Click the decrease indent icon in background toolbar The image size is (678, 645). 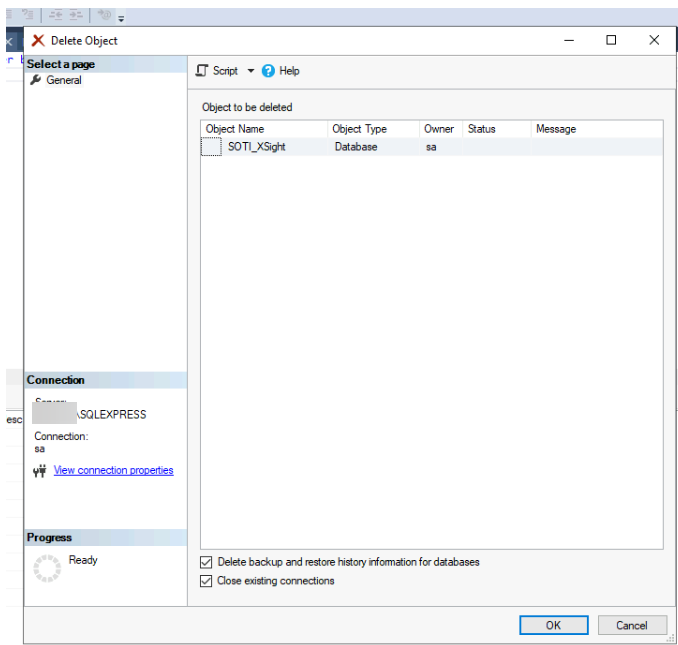coord(56,15)
